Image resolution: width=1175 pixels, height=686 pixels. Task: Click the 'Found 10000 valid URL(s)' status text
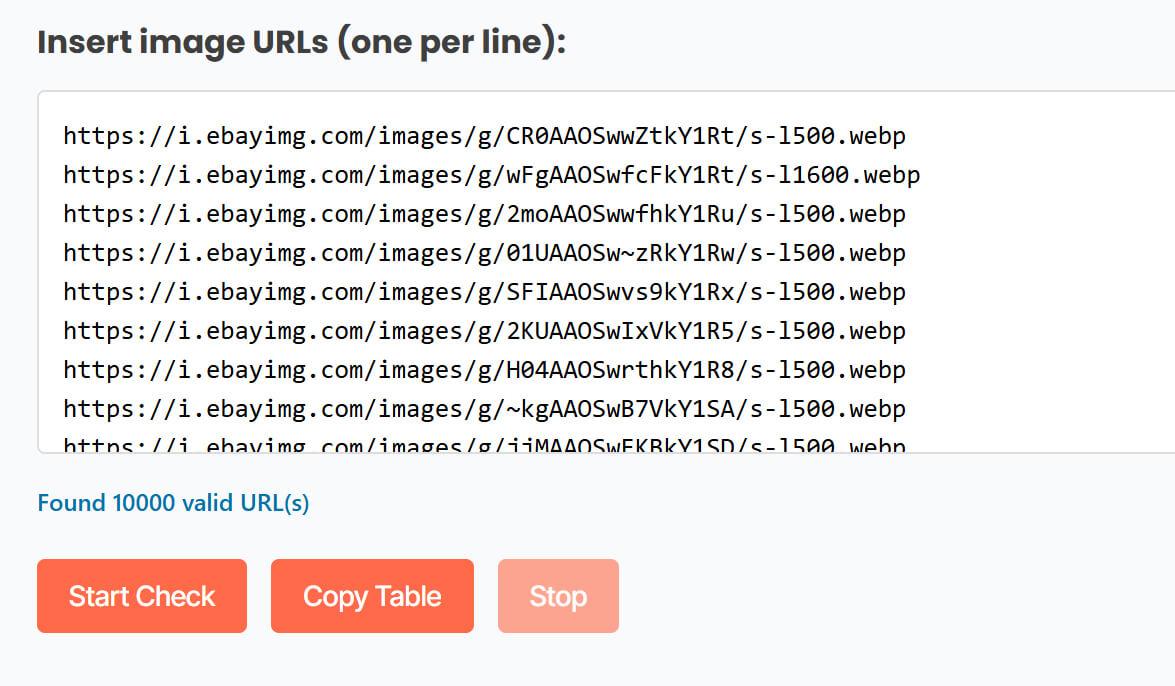[x=173, y=503]
